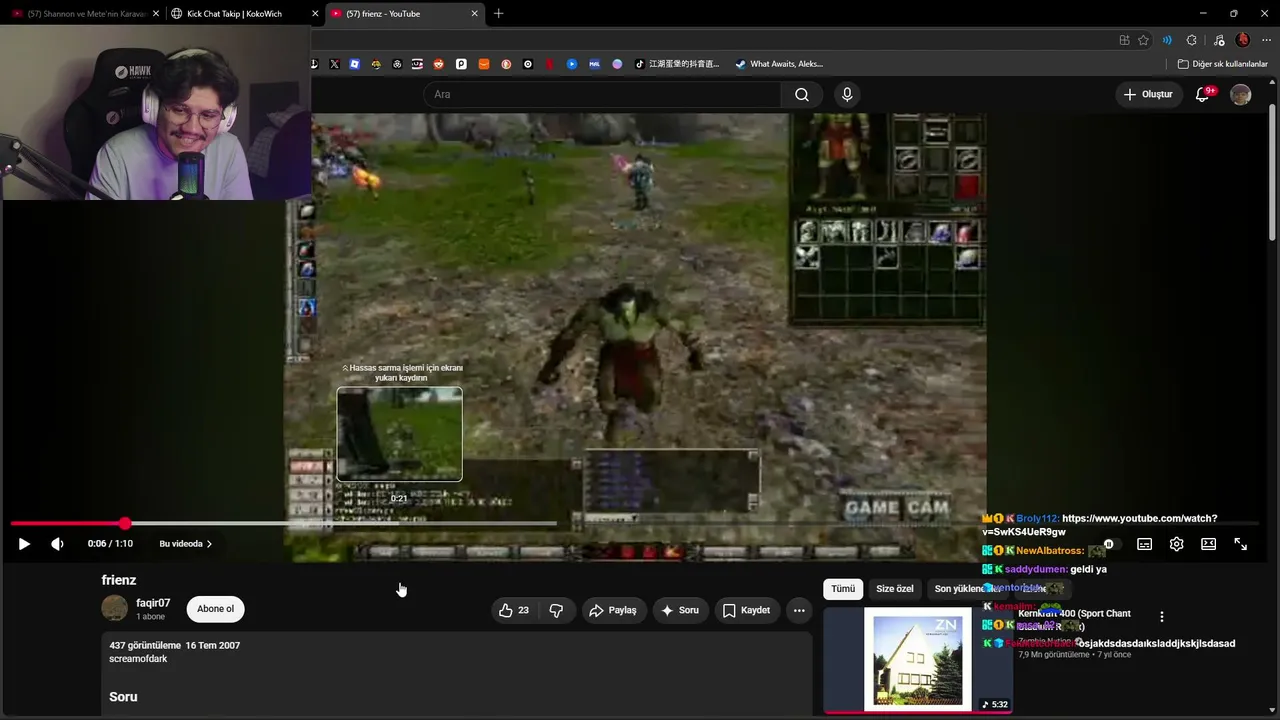
Task: Open the 'Bu videoda' chapters expander
Action: 186,544
